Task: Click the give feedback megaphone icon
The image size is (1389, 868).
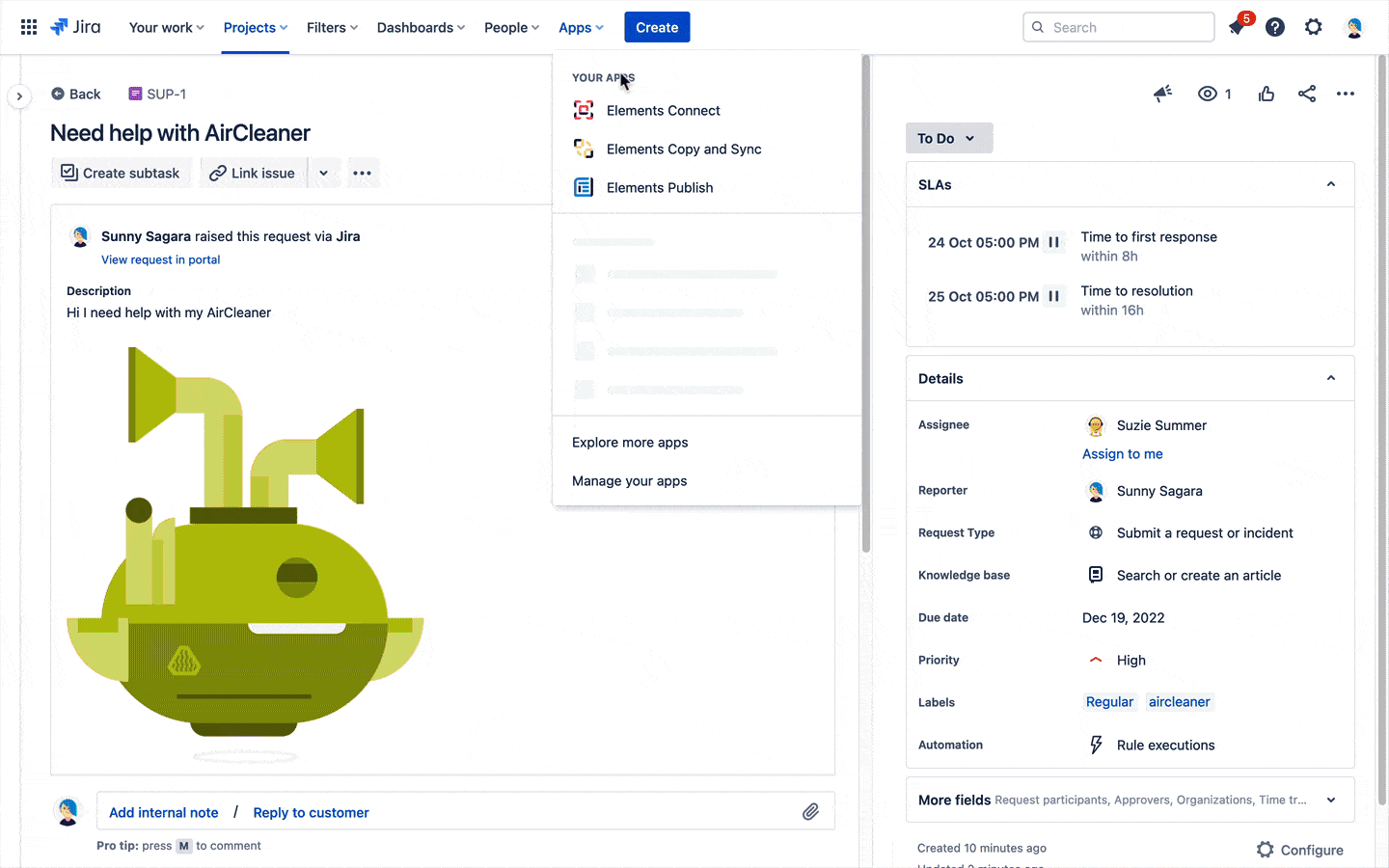Action: [x=1163, y=94]
